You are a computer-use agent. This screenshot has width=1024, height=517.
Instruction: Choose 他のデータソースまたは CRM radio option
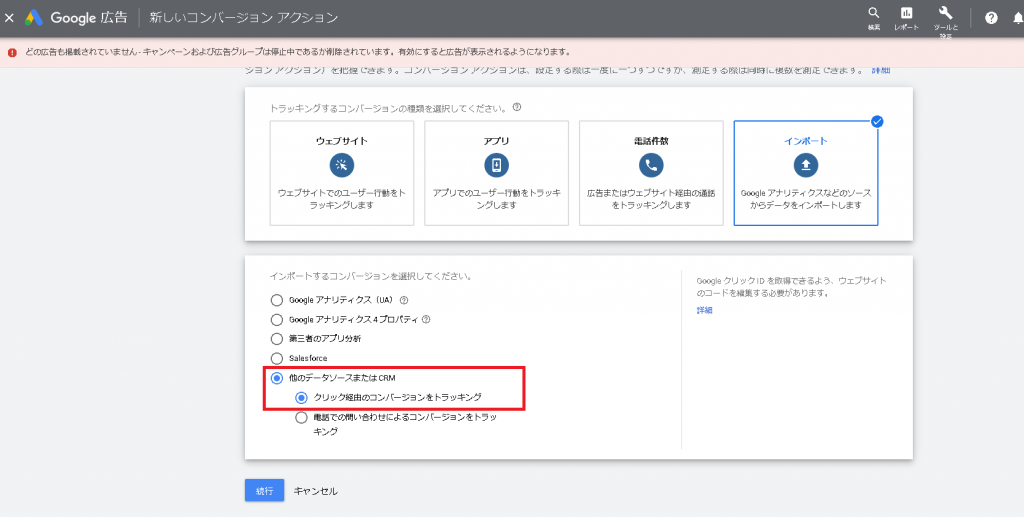pos(277,378)
